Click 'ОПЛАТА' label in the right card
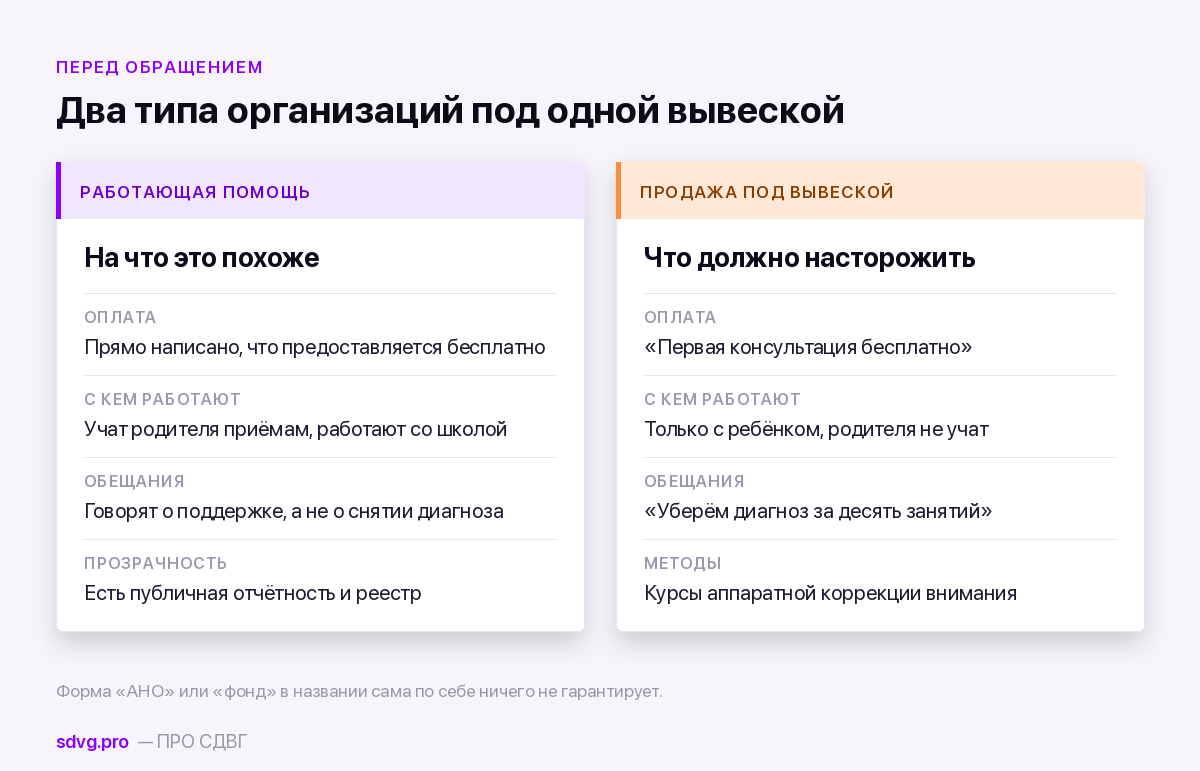The width and height of the screenshot is (1200, 771). tap(680, 317)
